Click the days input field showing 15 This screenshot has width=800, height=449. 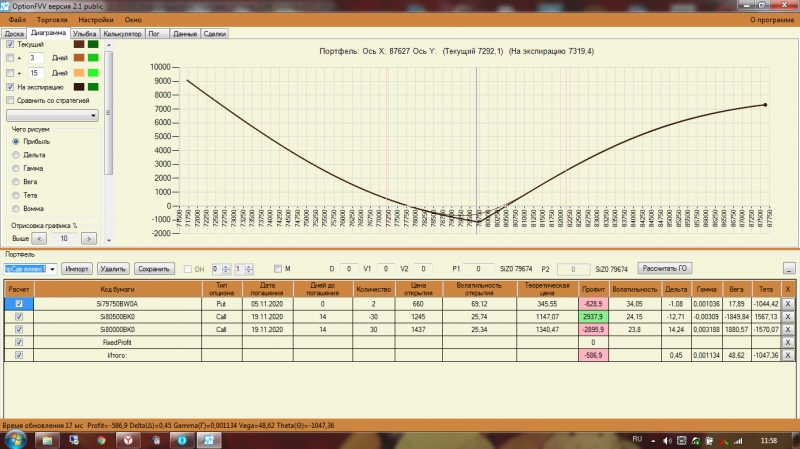tap(36, 73)
